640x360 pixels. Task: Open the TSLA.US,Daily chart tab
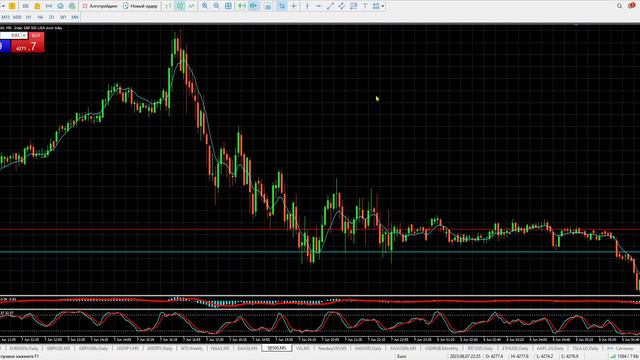coord(585,349)
